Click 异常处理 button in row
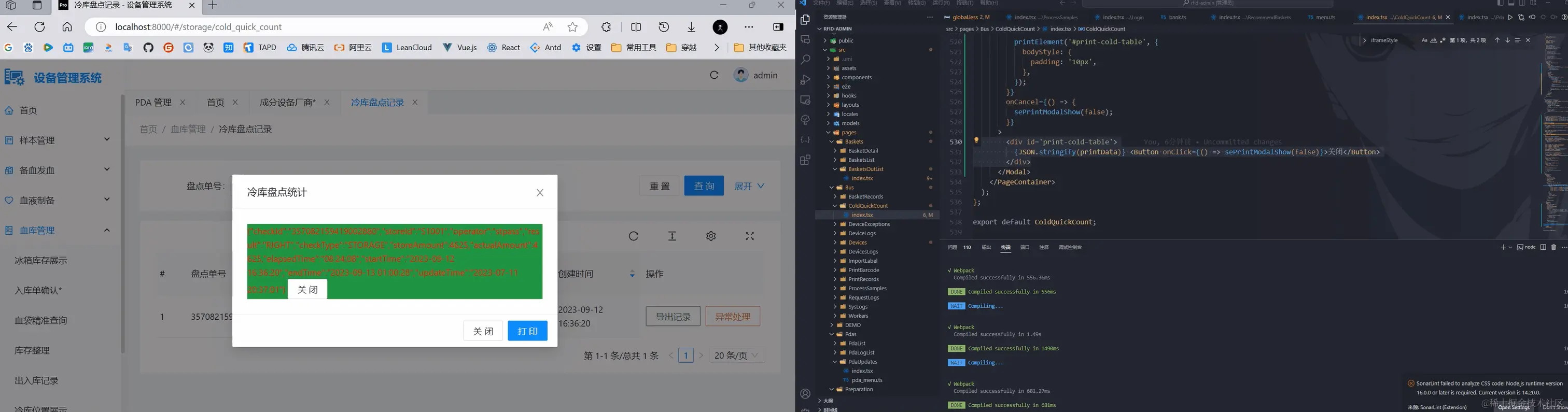The height and width of the screenshot is (412, 1568). tap(733, 317)
